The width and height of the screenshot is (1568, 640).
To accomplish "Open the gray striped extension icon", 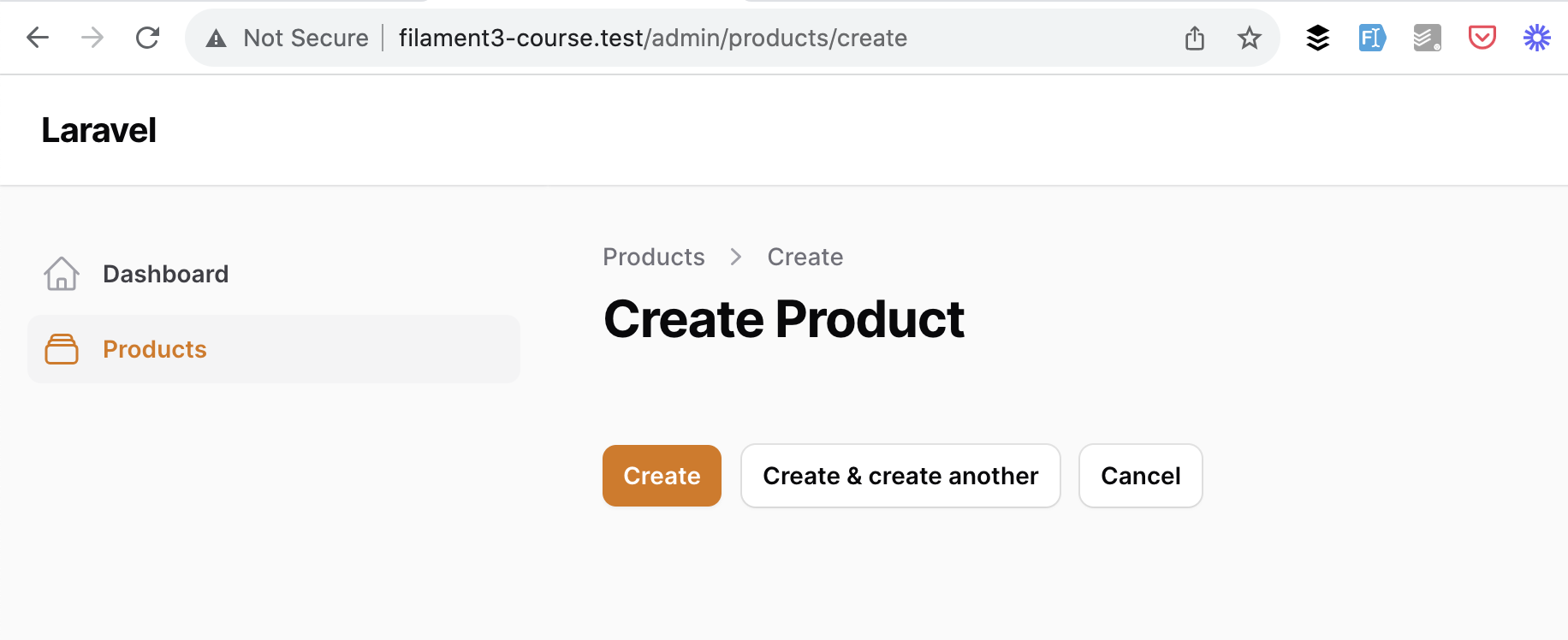I will 1428,38.
